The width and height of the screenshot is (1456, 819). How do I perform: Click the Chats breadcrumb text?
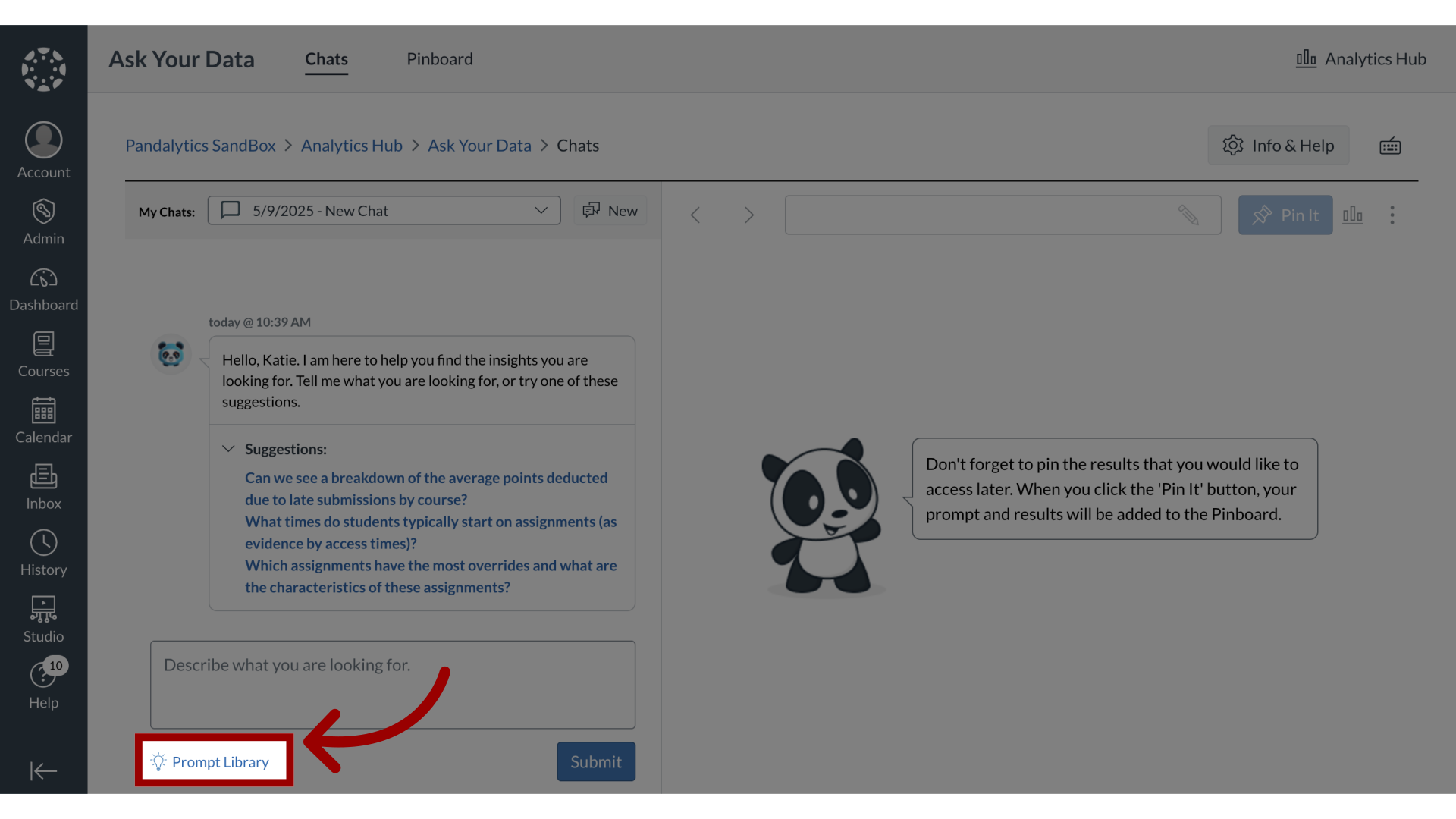pyautogui.click(x=577, y=146)
